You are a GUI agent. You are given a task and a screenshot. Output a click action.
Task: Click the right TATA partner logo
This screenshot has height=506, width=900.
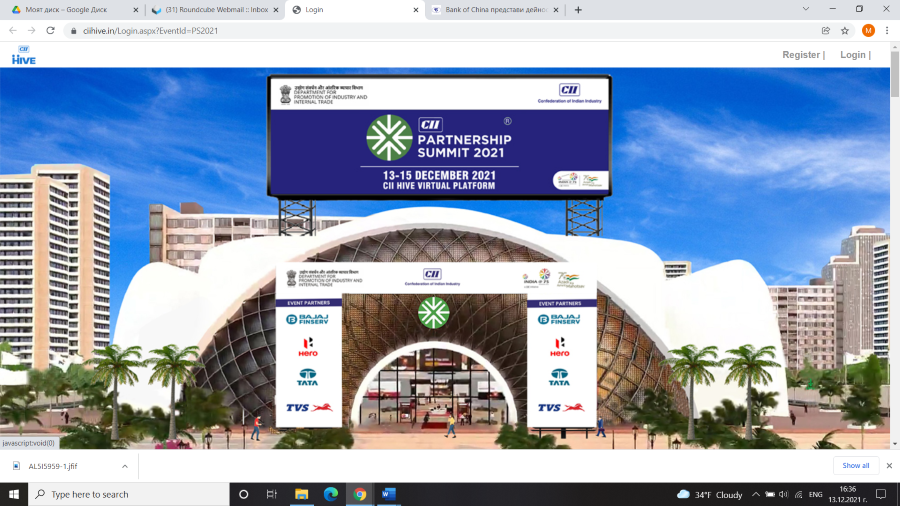[x=559, y=377]
